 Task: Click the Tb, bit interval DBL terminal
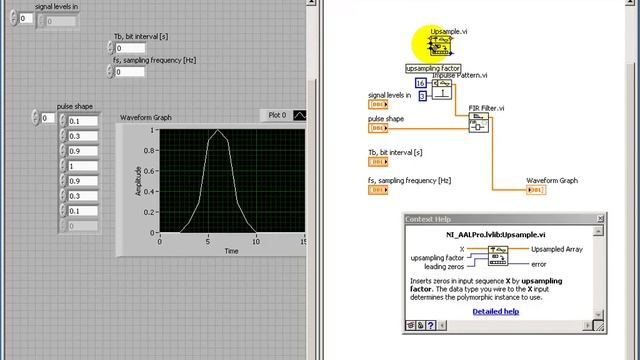(378, 162)
